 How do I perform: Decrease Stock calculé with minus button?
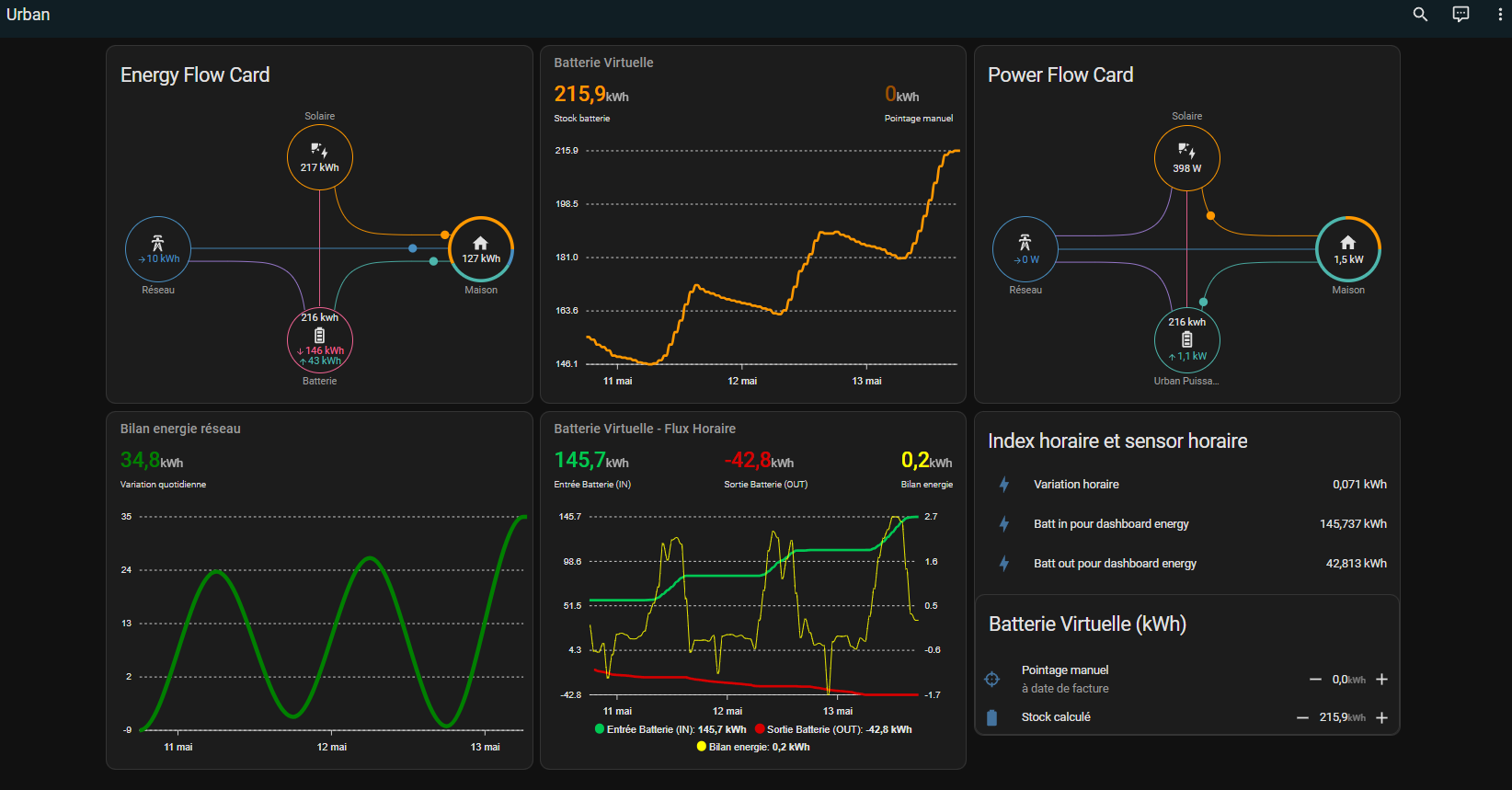1302,717
